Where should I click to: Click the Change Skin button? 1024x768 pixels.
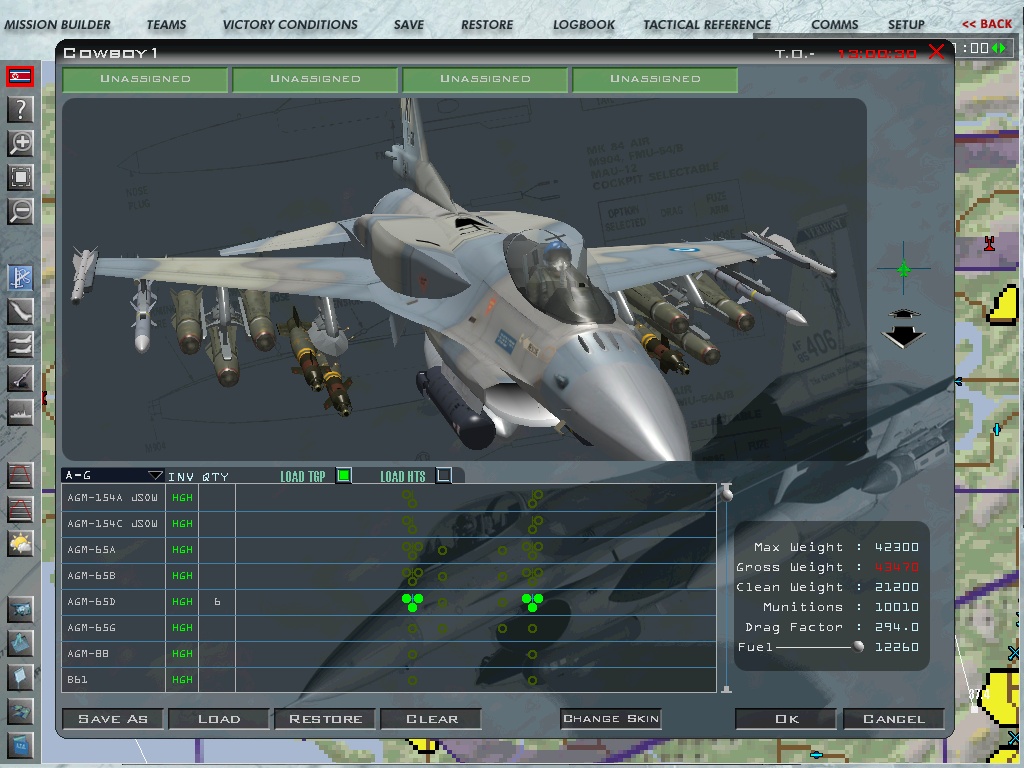pos(611,718)
